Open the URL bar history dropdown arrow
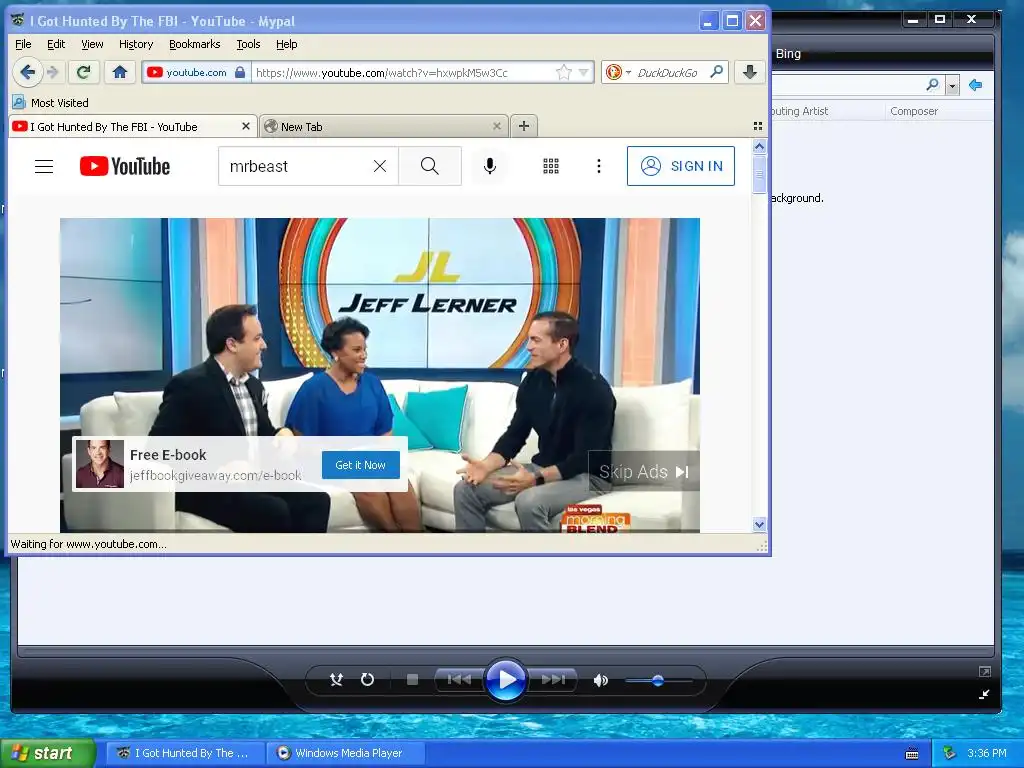Viewport: 1024px width, 768px height. pos(583,72)
